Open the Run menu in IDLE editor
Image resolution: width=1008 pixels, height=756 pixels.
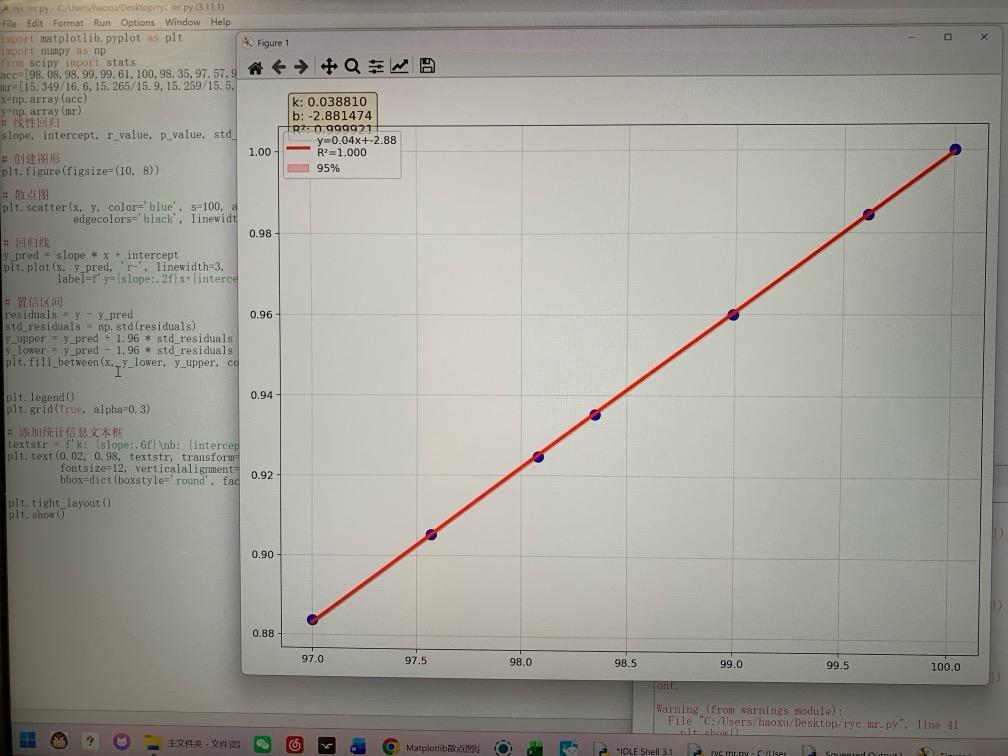click(x=102, y=22)
